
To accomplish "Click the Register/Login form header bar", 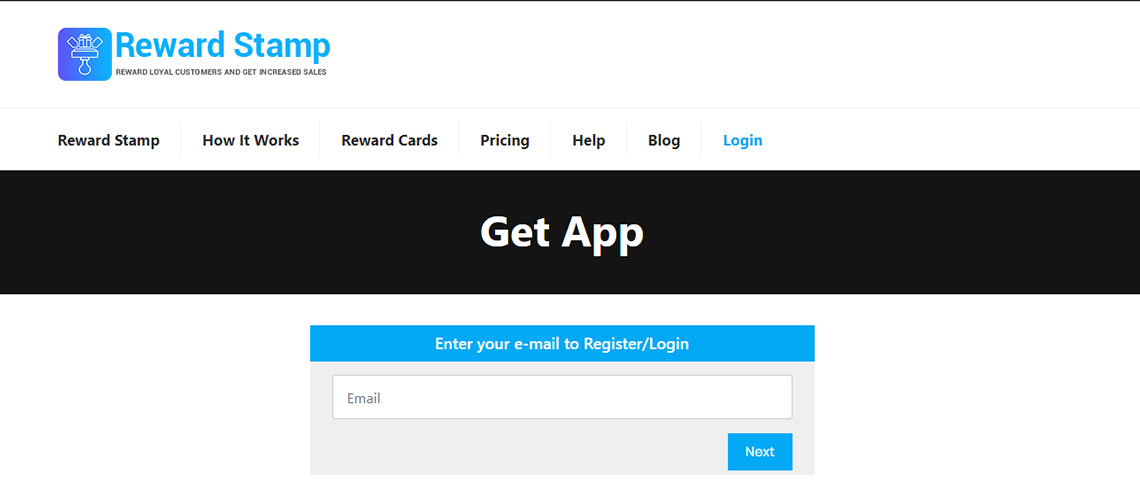I will (562, 343).
